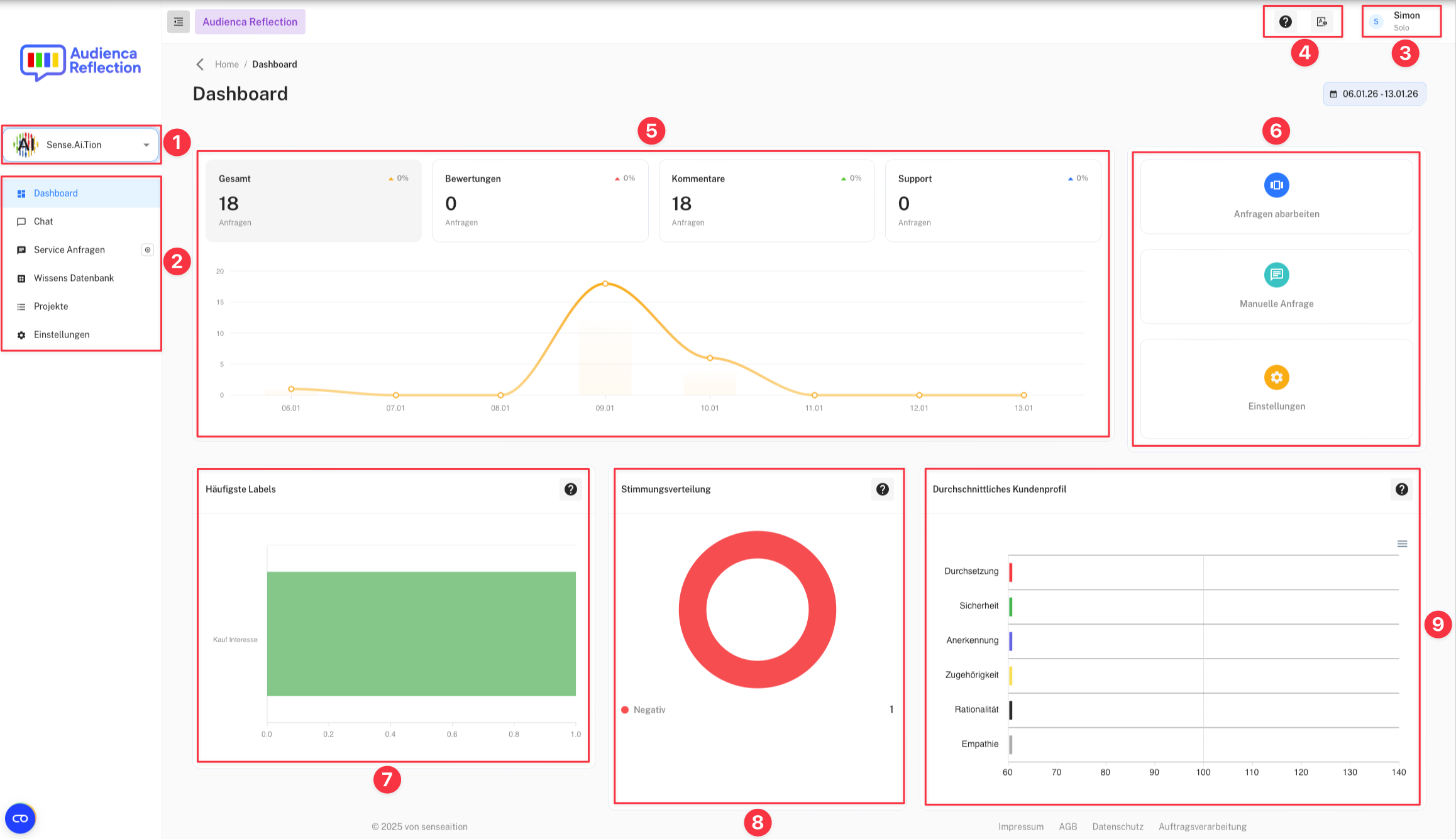
Task: Open Chat from the sidebar icon
Action: coord(21,221)
